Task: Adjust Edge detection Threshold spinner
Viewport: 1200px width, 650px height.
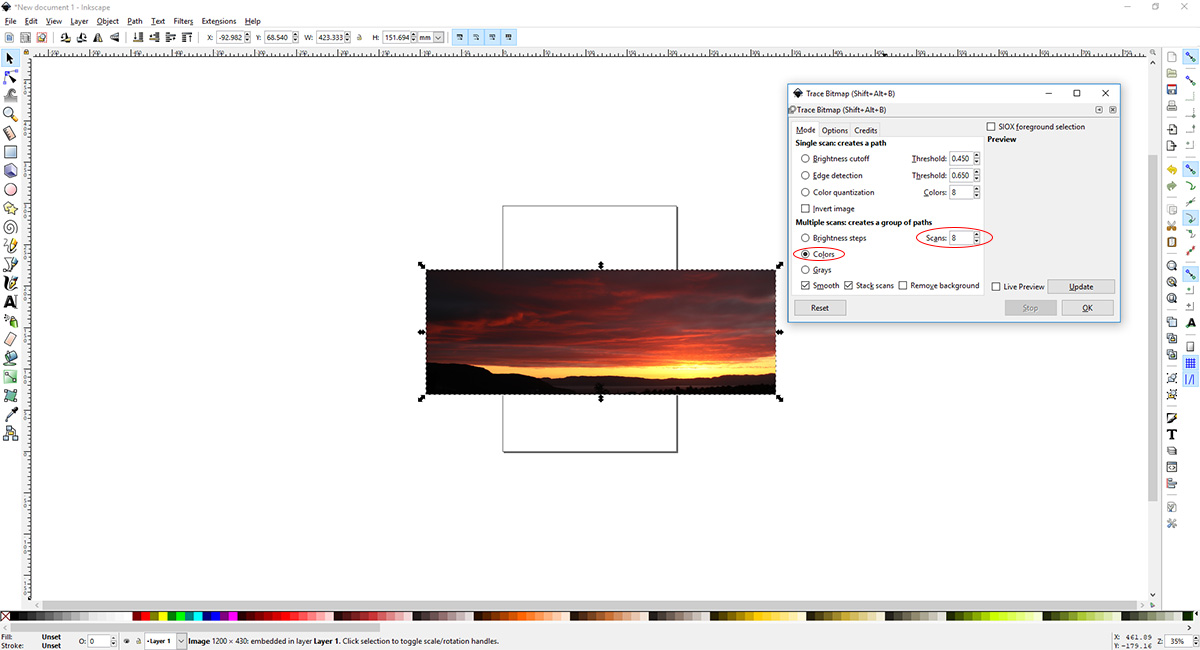Action: [x=976, y=176]
